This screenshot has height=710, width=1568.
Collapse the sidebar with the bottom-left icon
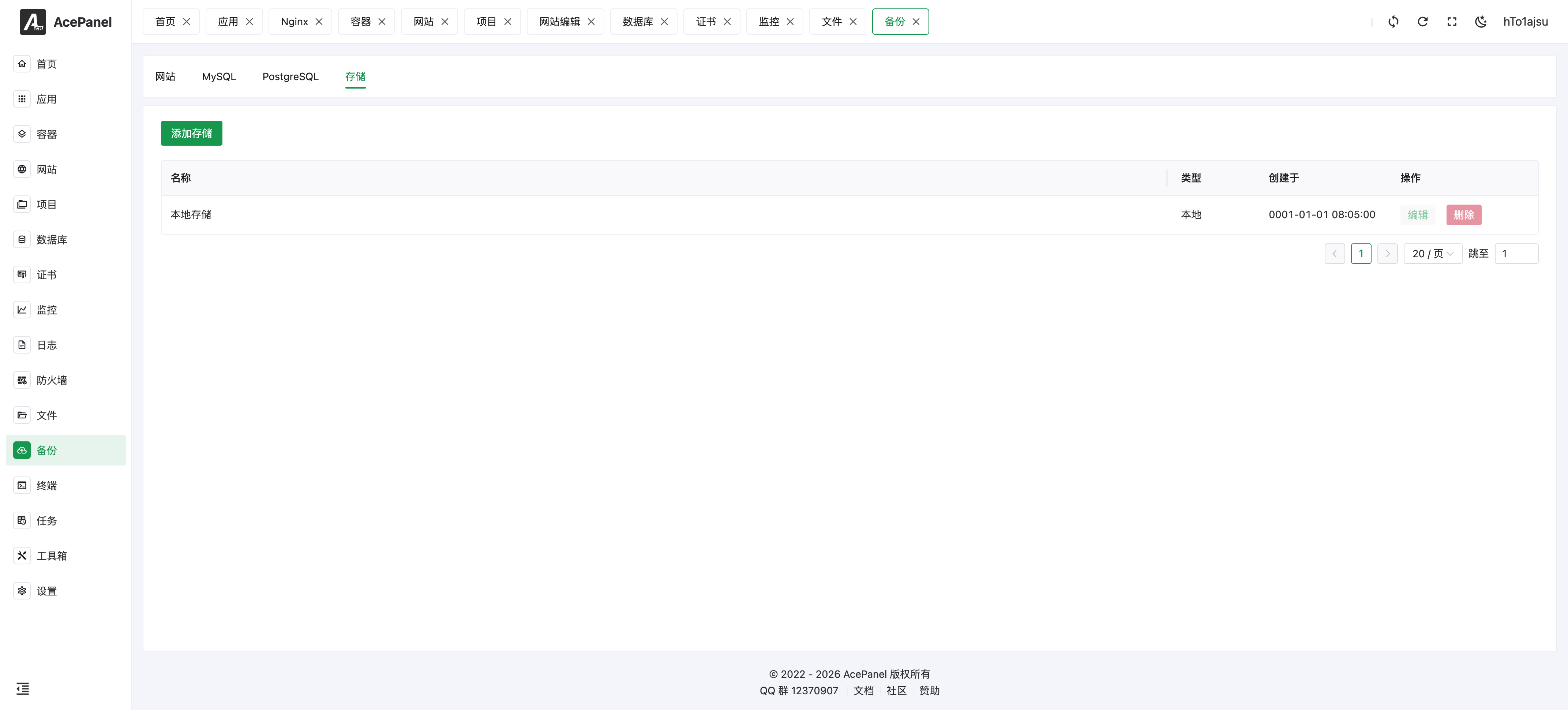(23, 689)
